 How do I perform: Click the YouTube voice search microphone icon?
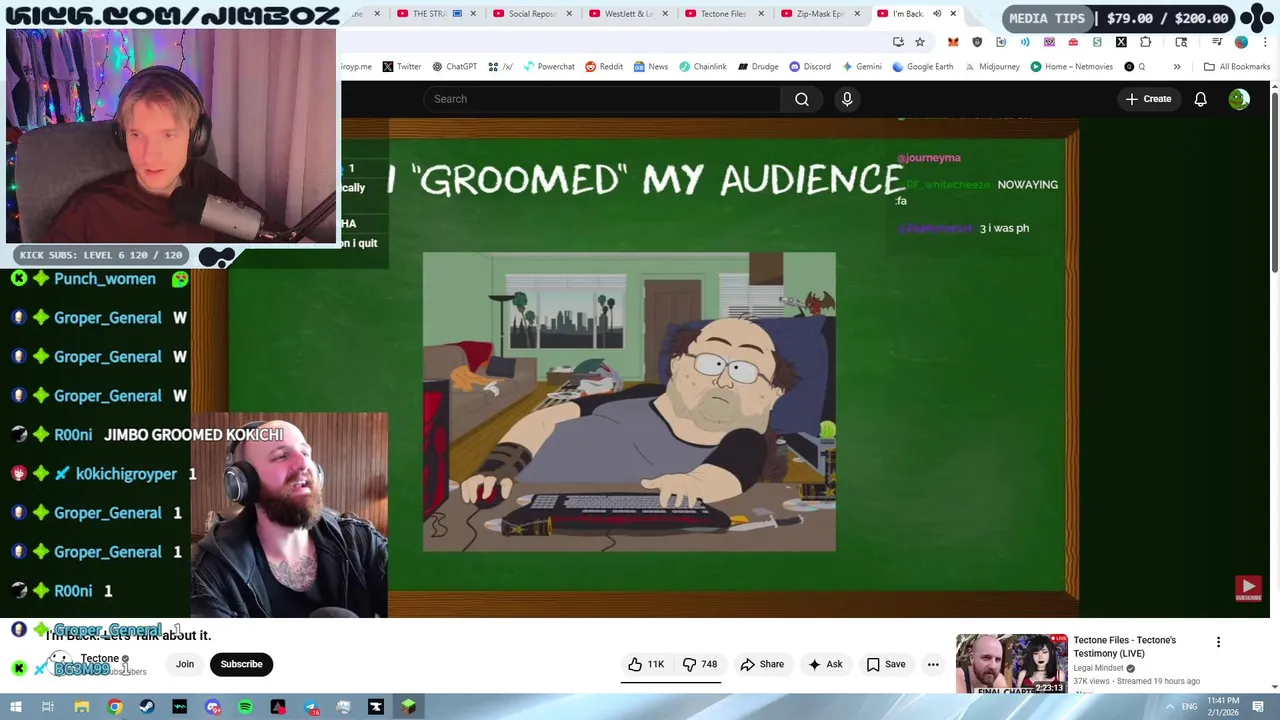[x=847, y=99]
